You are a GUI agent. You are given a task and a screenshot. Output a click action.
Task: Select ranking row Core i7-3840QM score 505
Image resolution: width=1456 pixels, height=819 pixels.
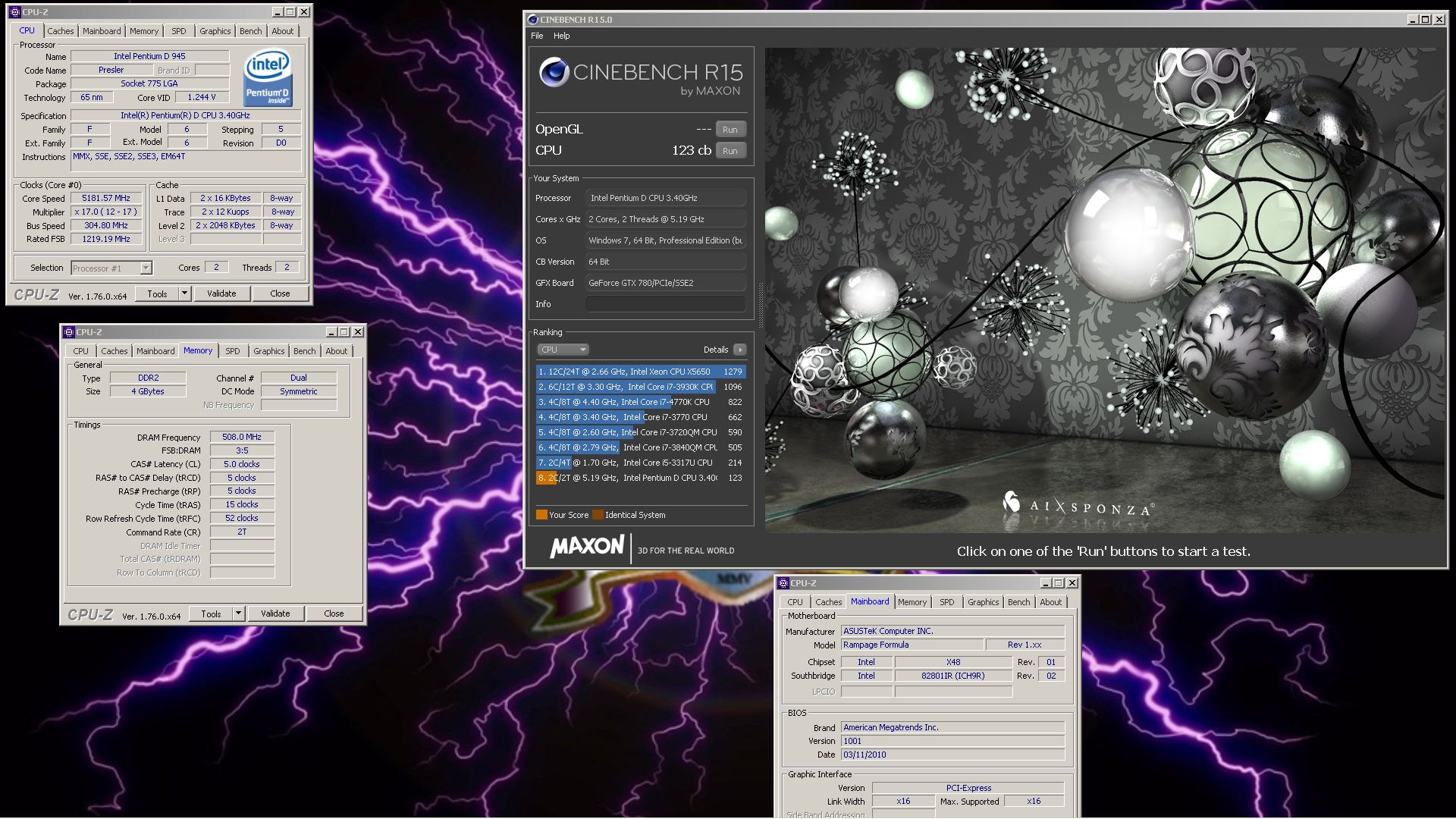pyautogui.click(x=641, y=447)
